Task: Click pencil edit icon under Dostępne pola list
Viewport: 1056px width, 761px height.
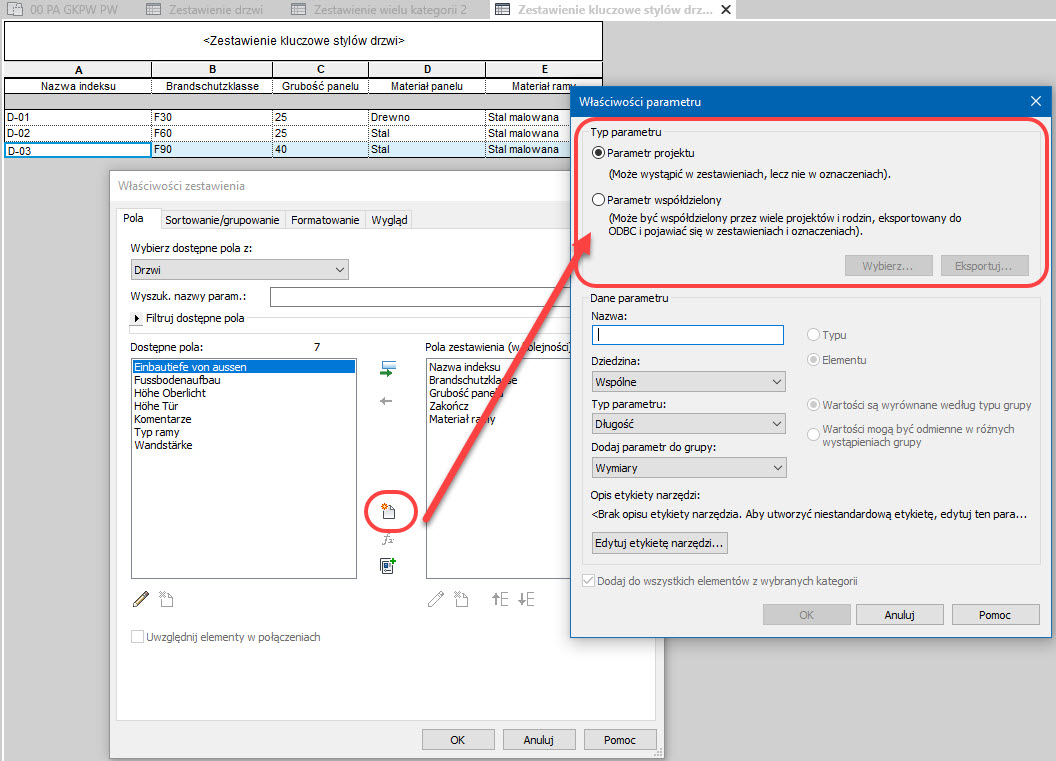Action: (141, 599)
